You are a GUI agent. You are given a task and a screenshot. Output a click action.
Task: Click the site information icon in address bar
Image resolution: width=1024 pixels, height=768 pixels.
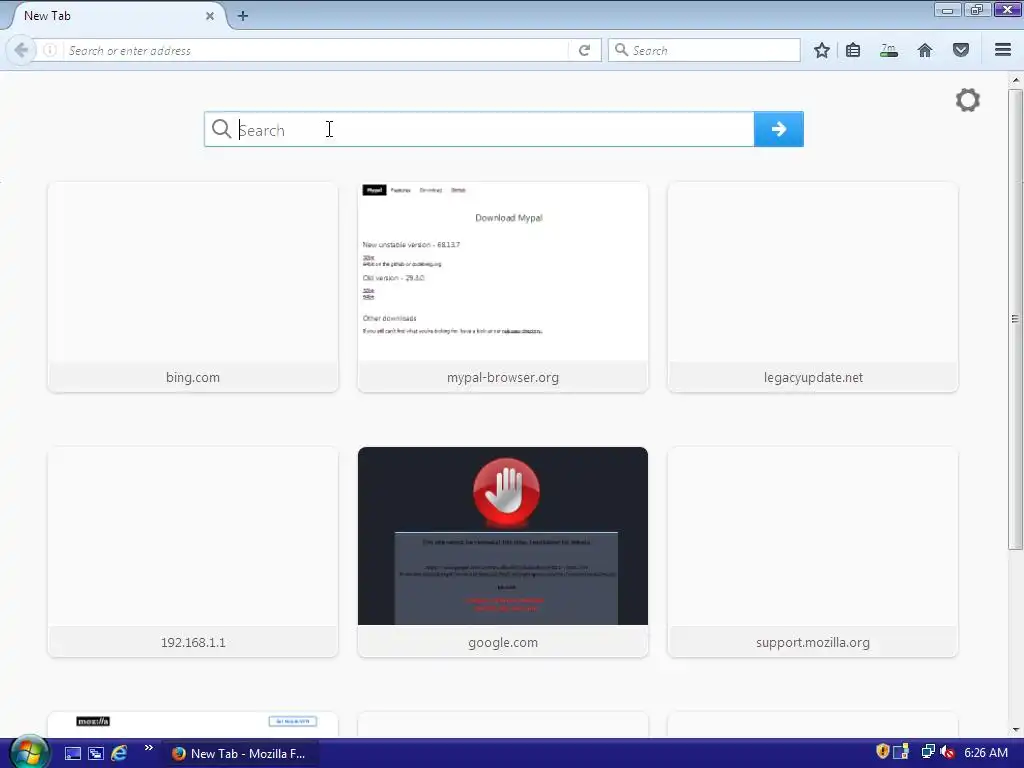(50, 50)
